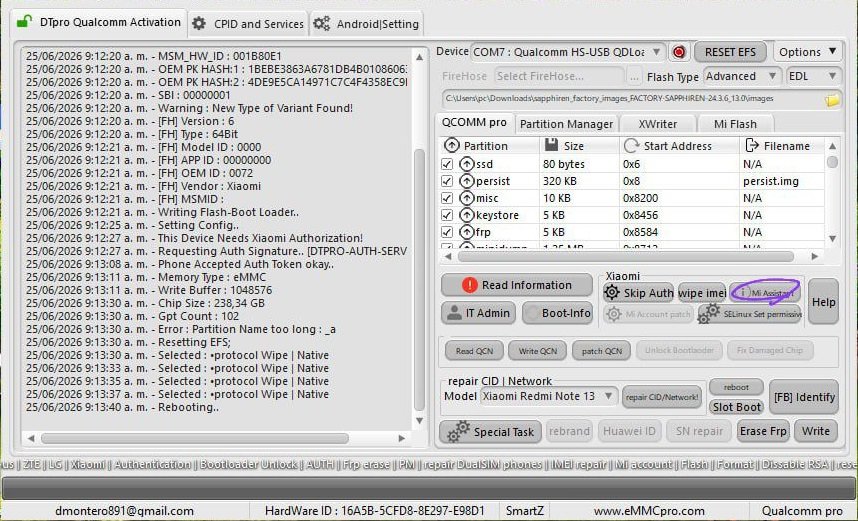Image resolution: width=858 pixels, height=521 pixels.
Task: Open the Mi Flash tab
Action: [x=735, y=124]
